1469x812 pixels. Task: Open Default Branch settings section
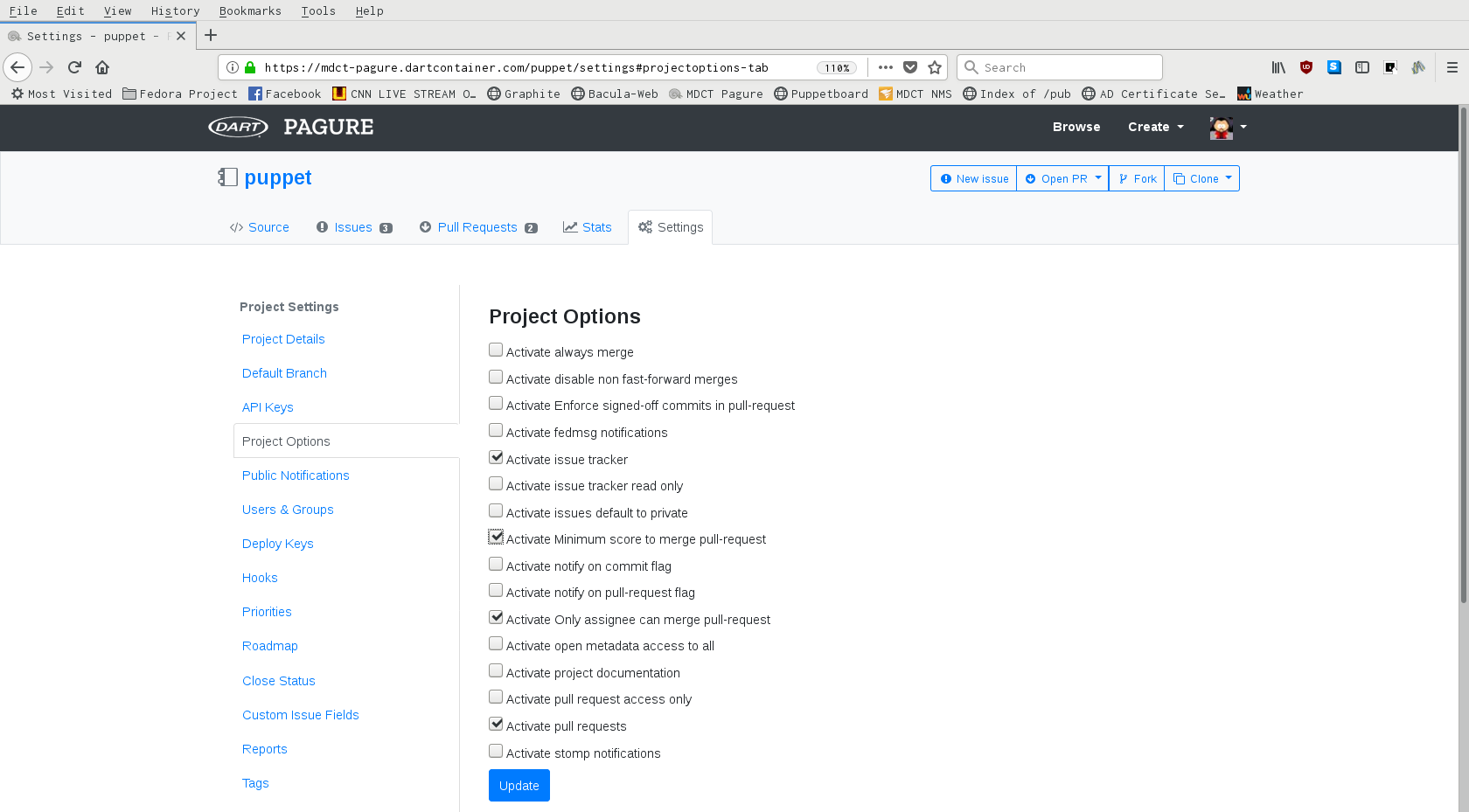coord(284,373)
